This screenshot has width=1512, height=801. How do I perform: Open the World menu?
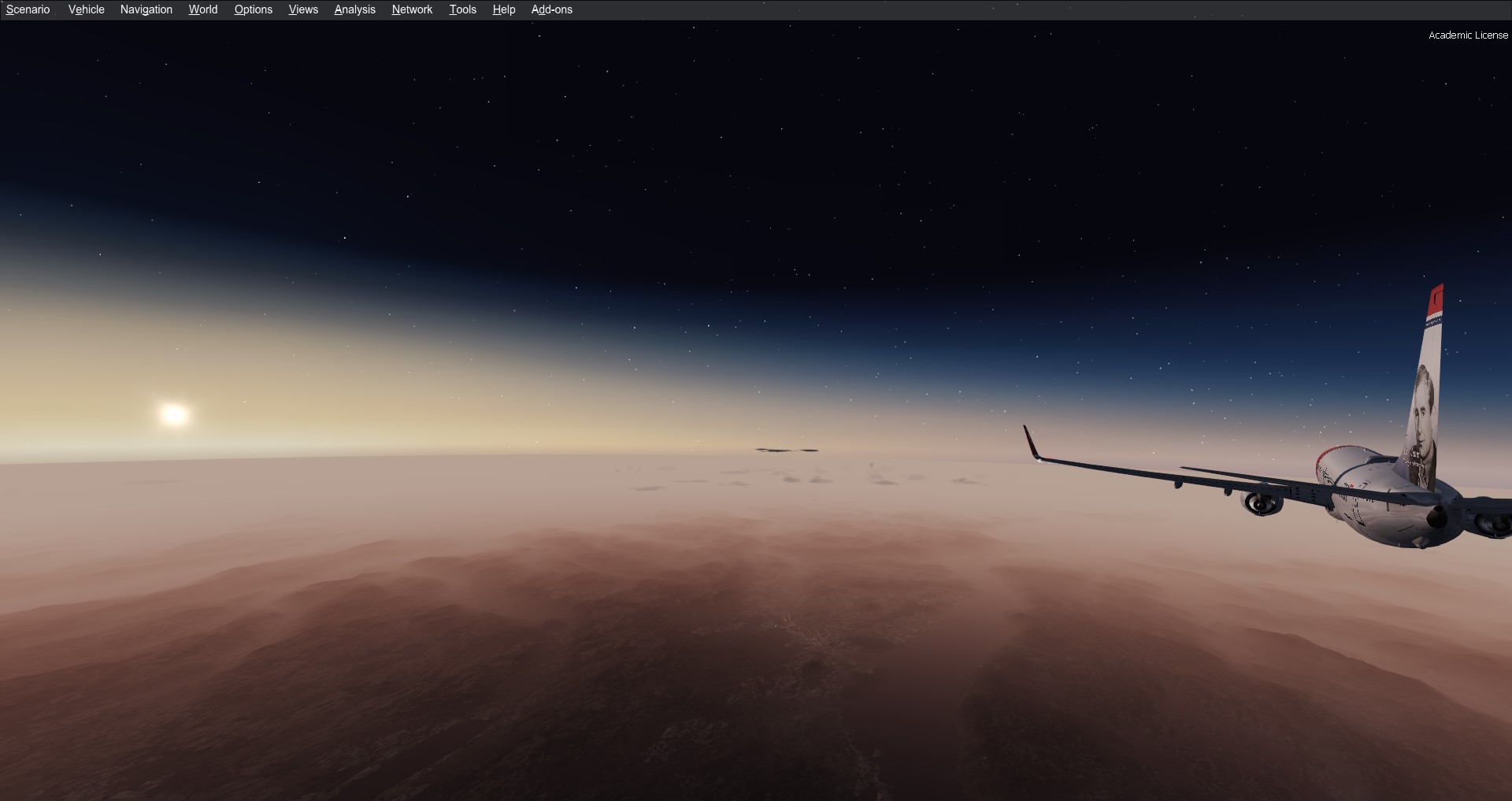[202, 9]
